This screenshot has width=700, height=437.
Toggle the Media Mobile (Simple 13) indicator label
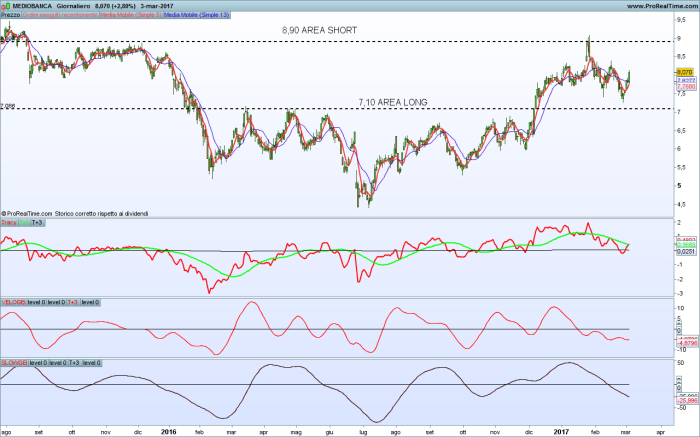click(x=197, y=17)
